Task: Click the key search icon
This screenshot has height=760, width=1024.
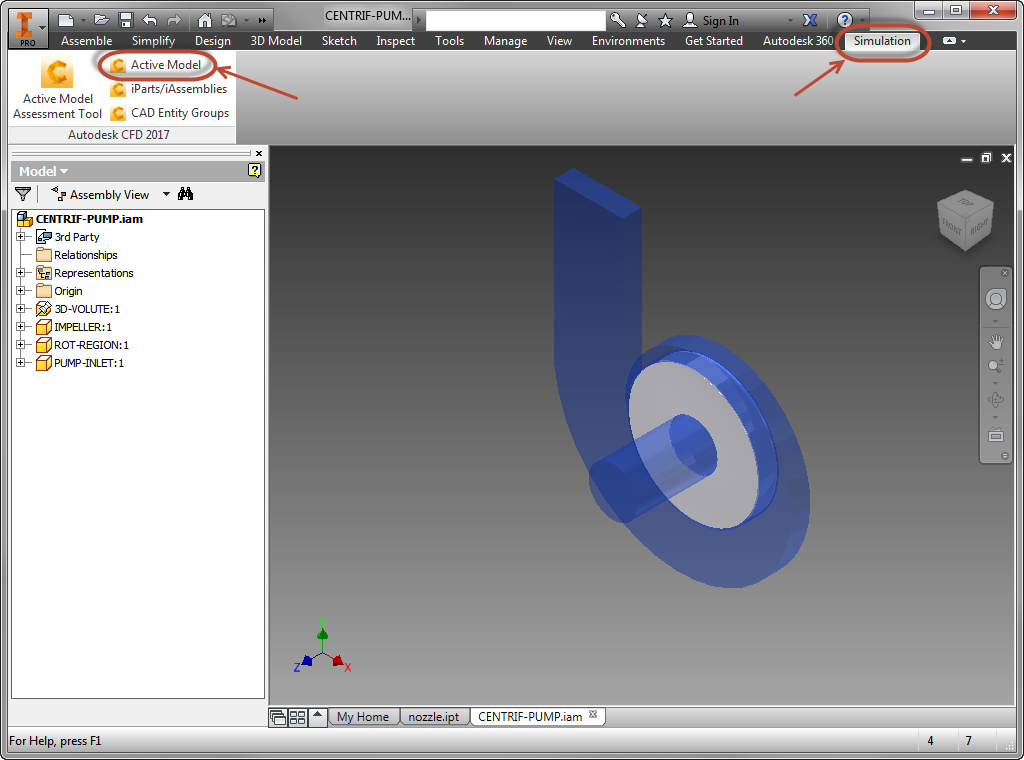Action: pyautogui.click(x=617, y=20)
